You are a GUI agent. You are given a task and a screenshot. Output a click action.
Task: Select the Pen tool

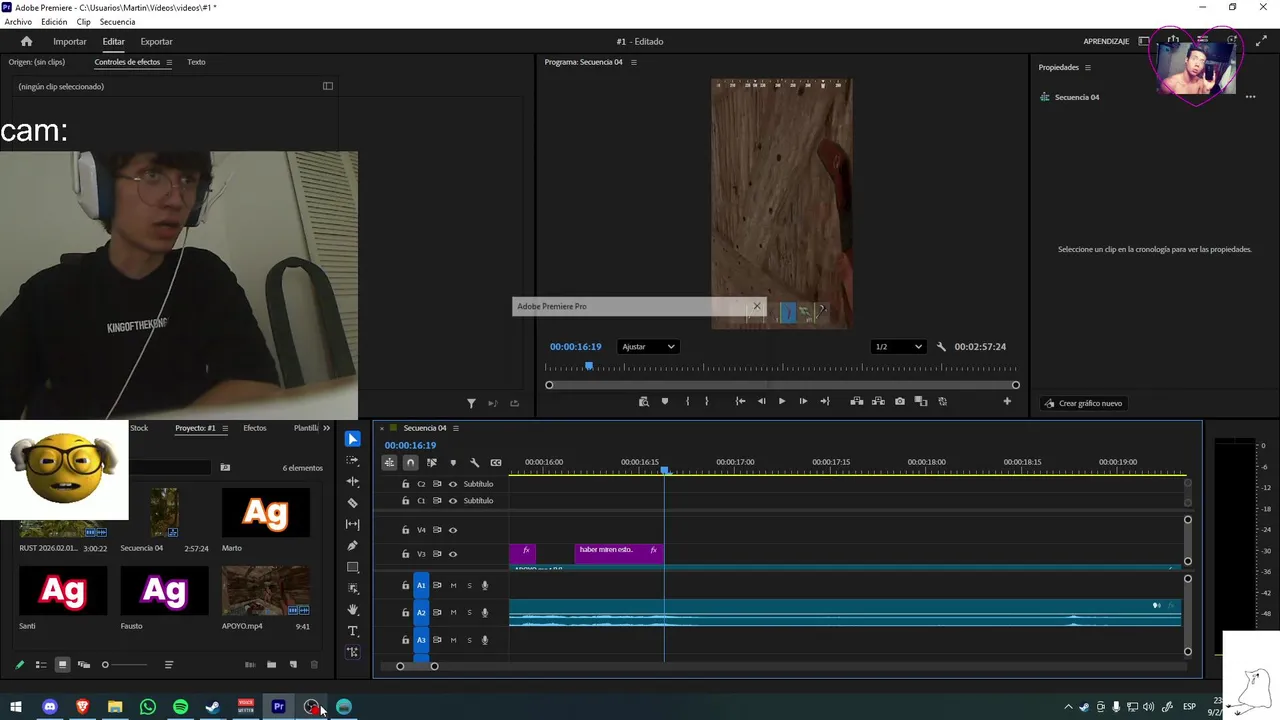352,546
